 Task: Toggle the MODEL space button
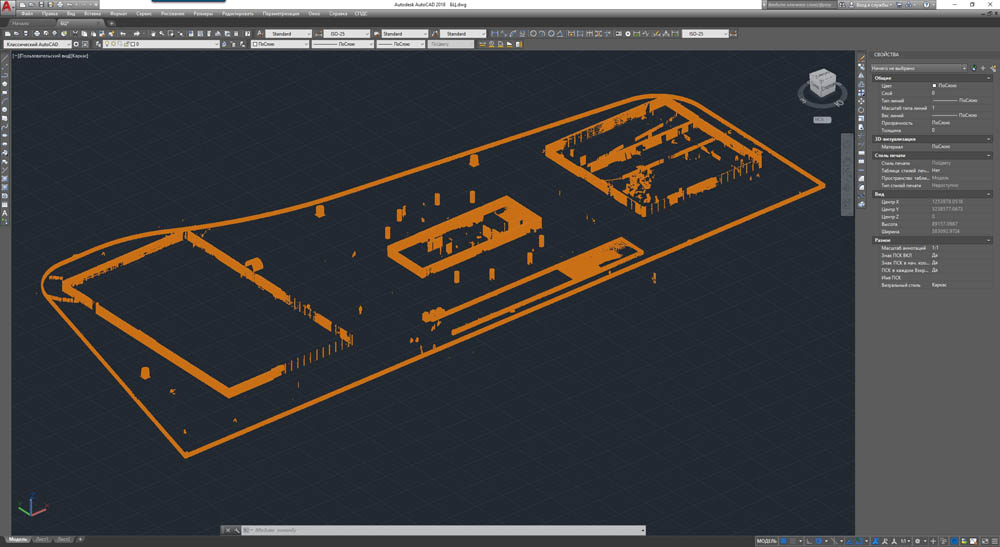click(766, 540)
